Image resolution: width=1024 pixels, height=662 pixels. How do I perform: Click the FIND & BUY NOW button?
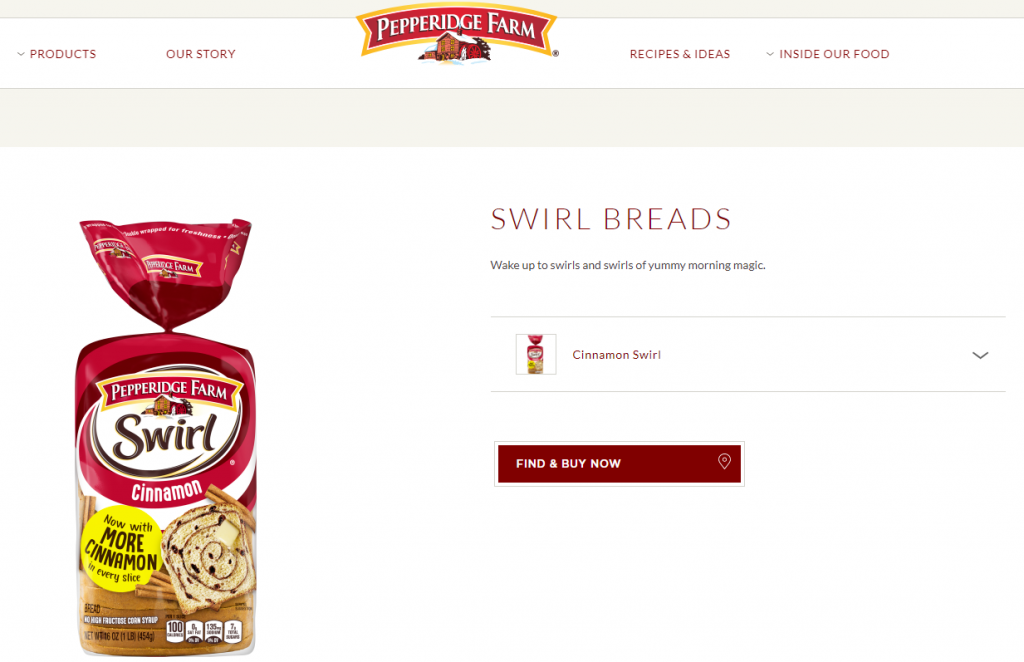tap(619, 464)
